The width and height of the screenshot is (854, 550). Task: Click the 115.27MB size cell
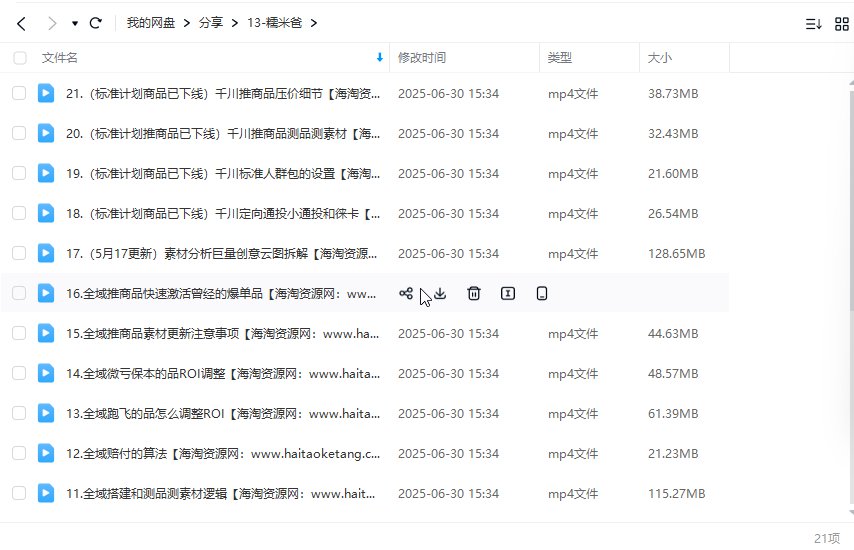click(676, 493)
